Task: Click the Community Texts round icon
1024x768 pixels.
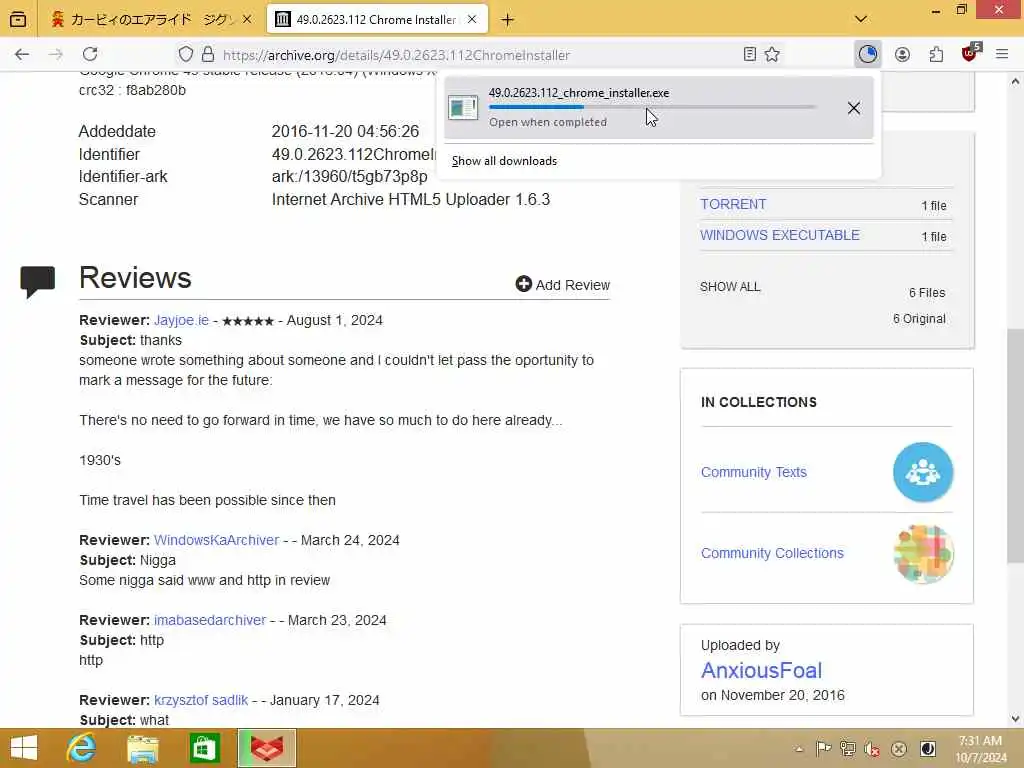Action: pyautogui.click(x=923, y=472)
